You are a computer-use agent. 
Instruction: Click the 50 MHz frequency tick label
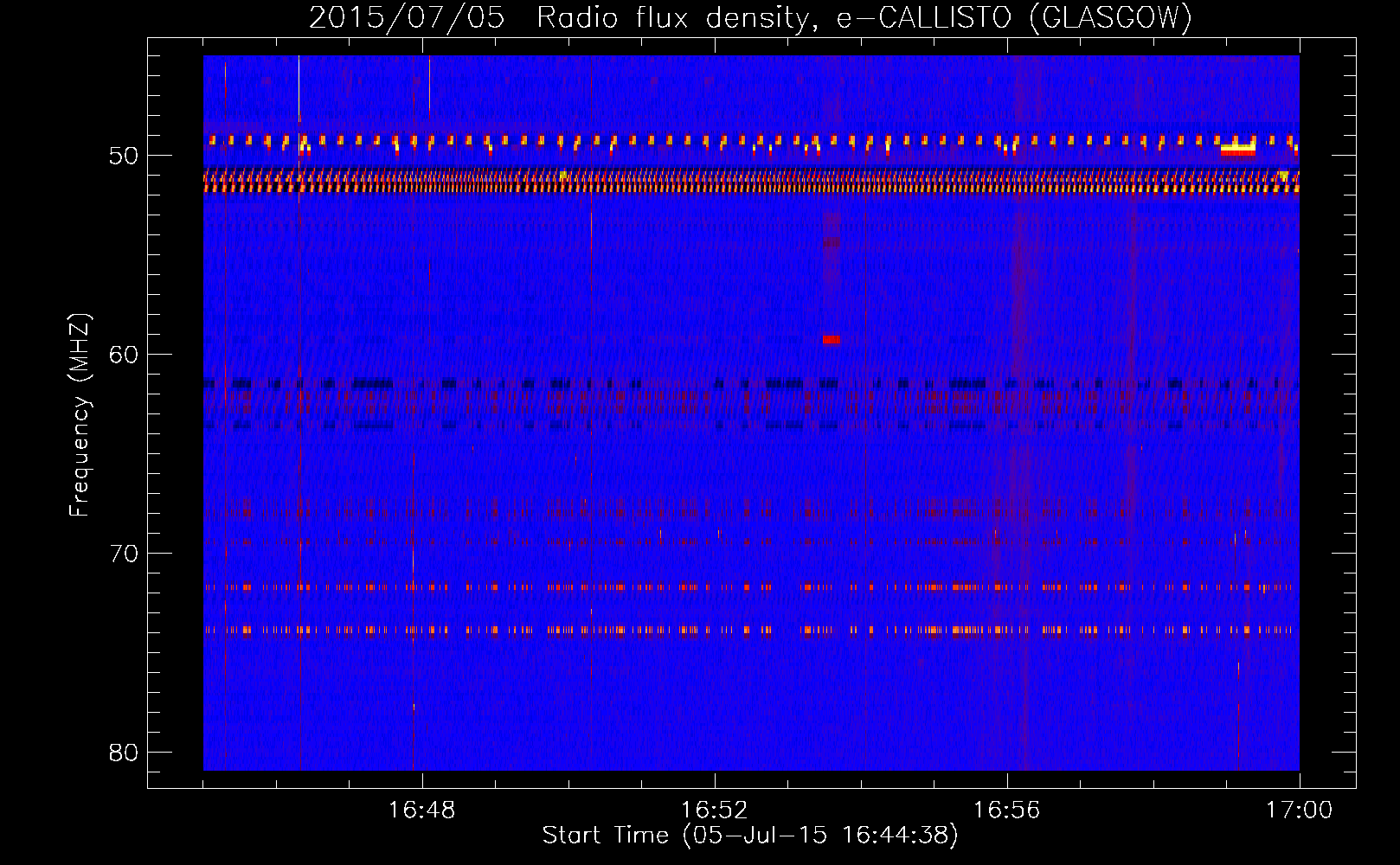(125, 156)
